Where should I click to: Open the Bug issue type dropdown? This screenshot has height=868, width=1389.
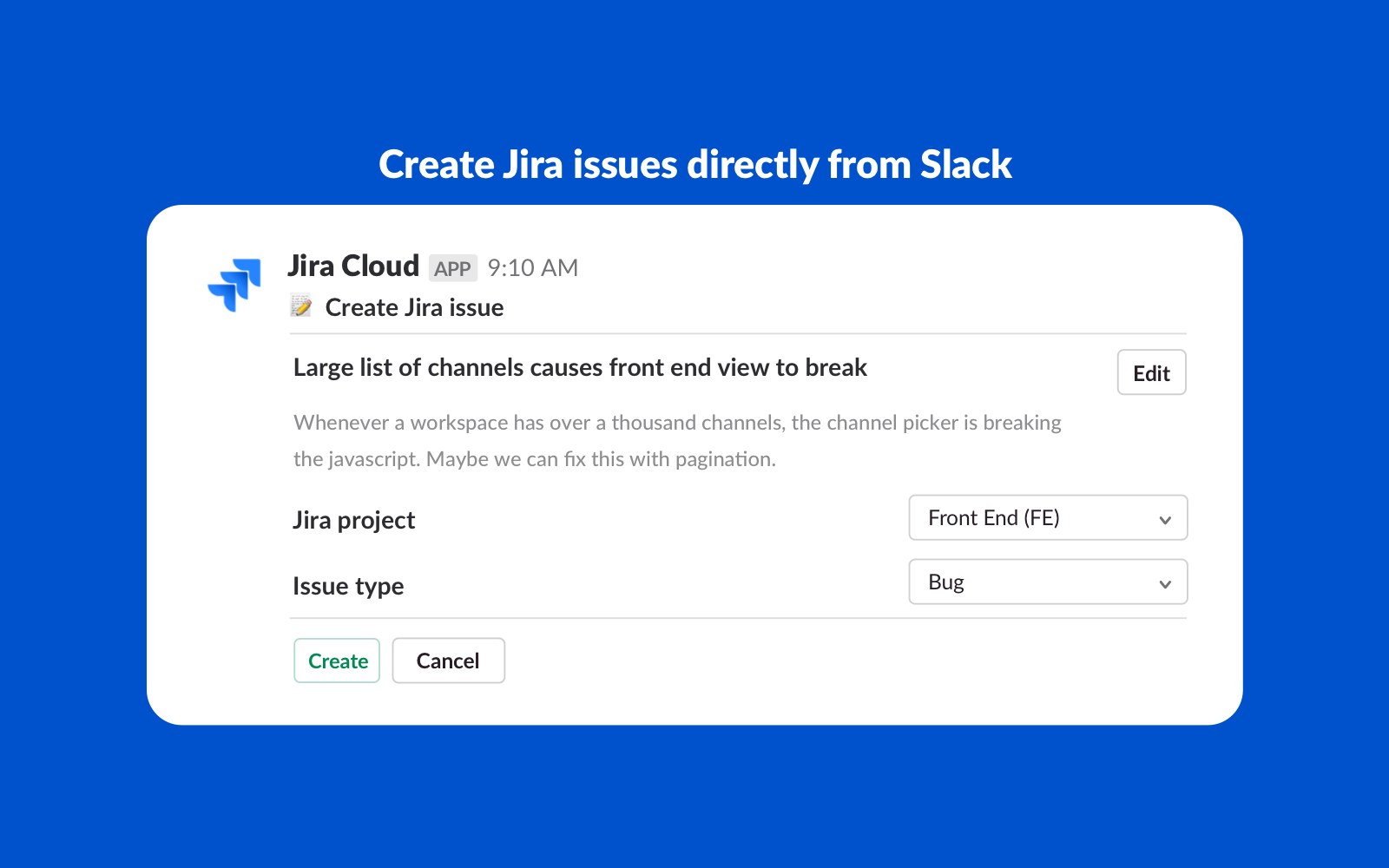coord(1048,582)
